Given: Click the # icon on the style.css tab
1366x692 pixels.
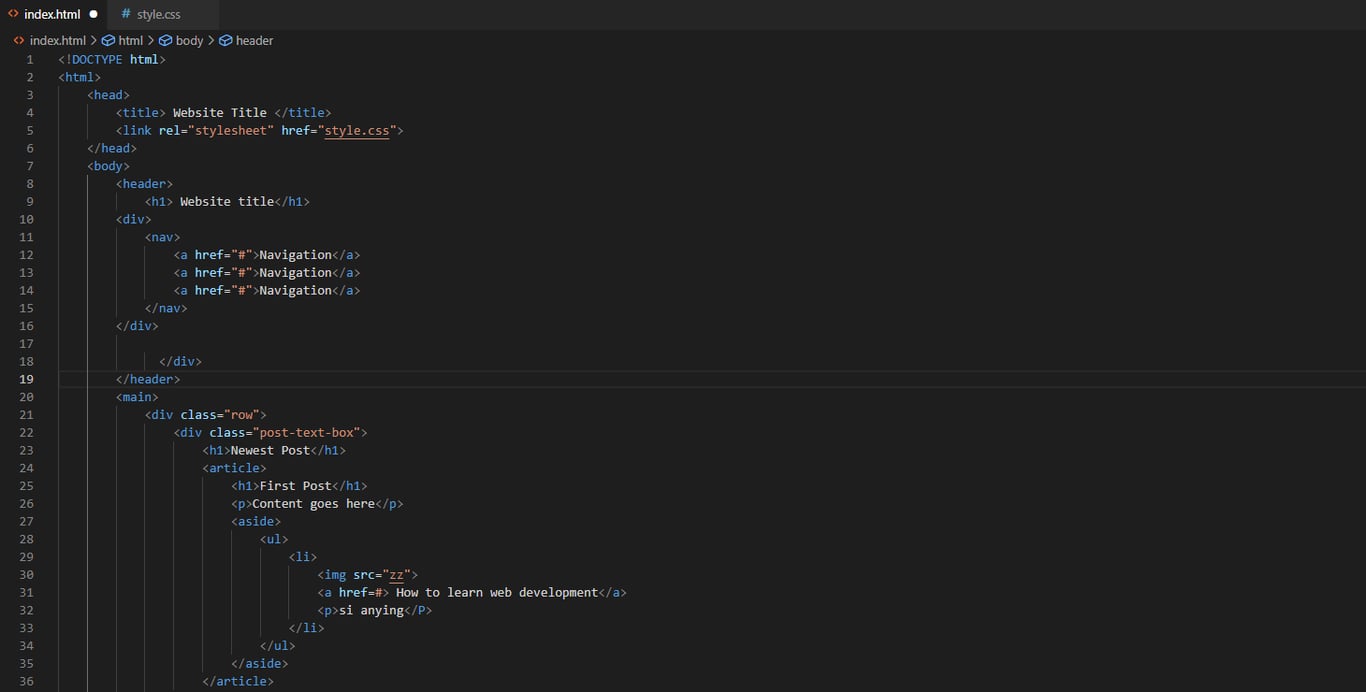Looking at the screenshot, I should click(124, 14).
